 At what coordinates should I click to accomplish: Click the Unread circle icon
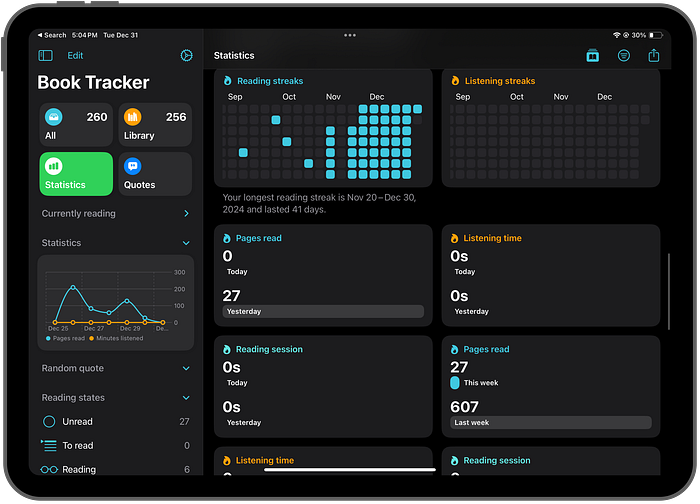tap(49, 421)
